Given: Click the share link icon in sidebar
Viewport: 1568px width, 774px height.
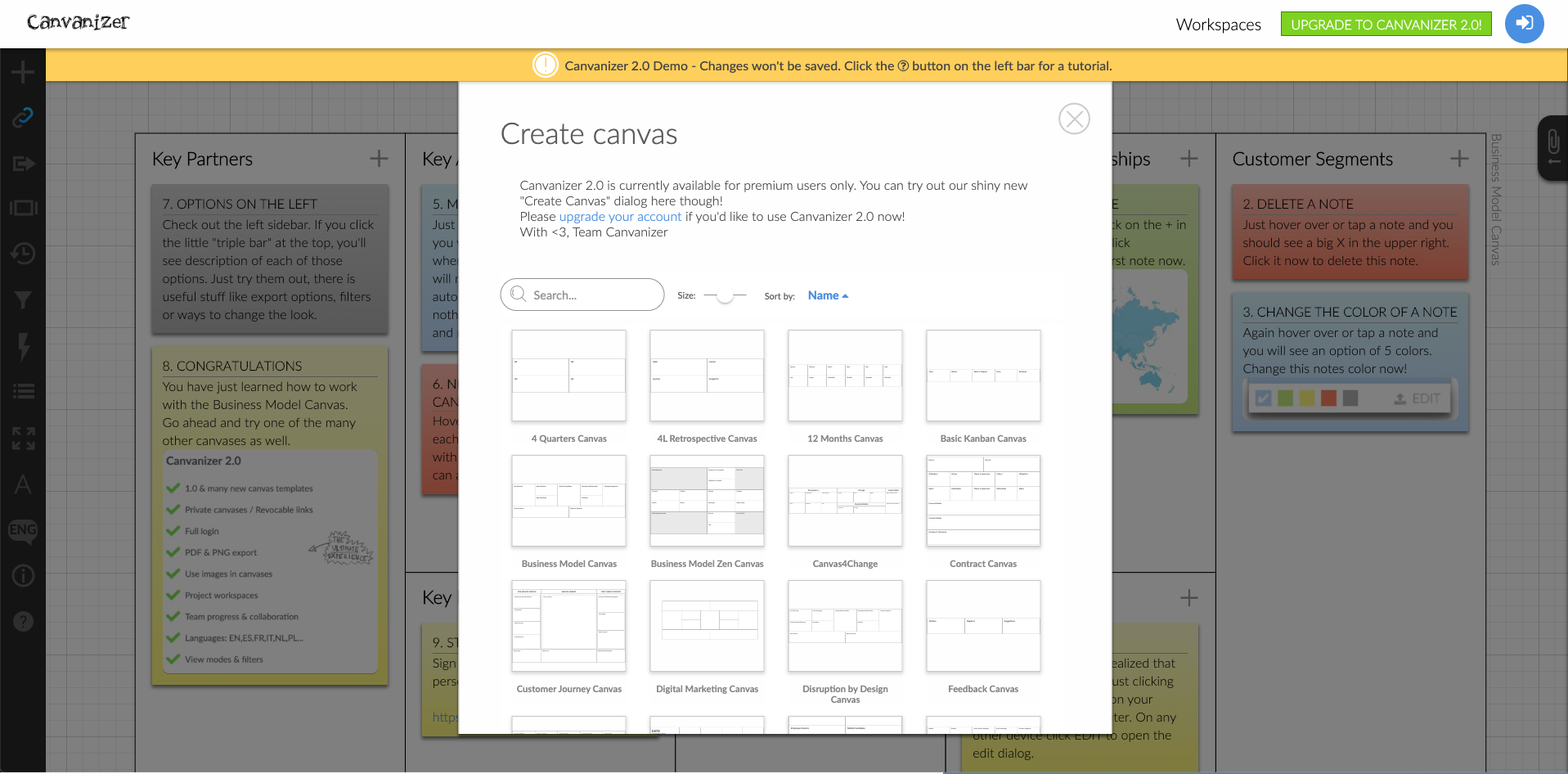Looking at the screenshot, I should click(23, 117).
